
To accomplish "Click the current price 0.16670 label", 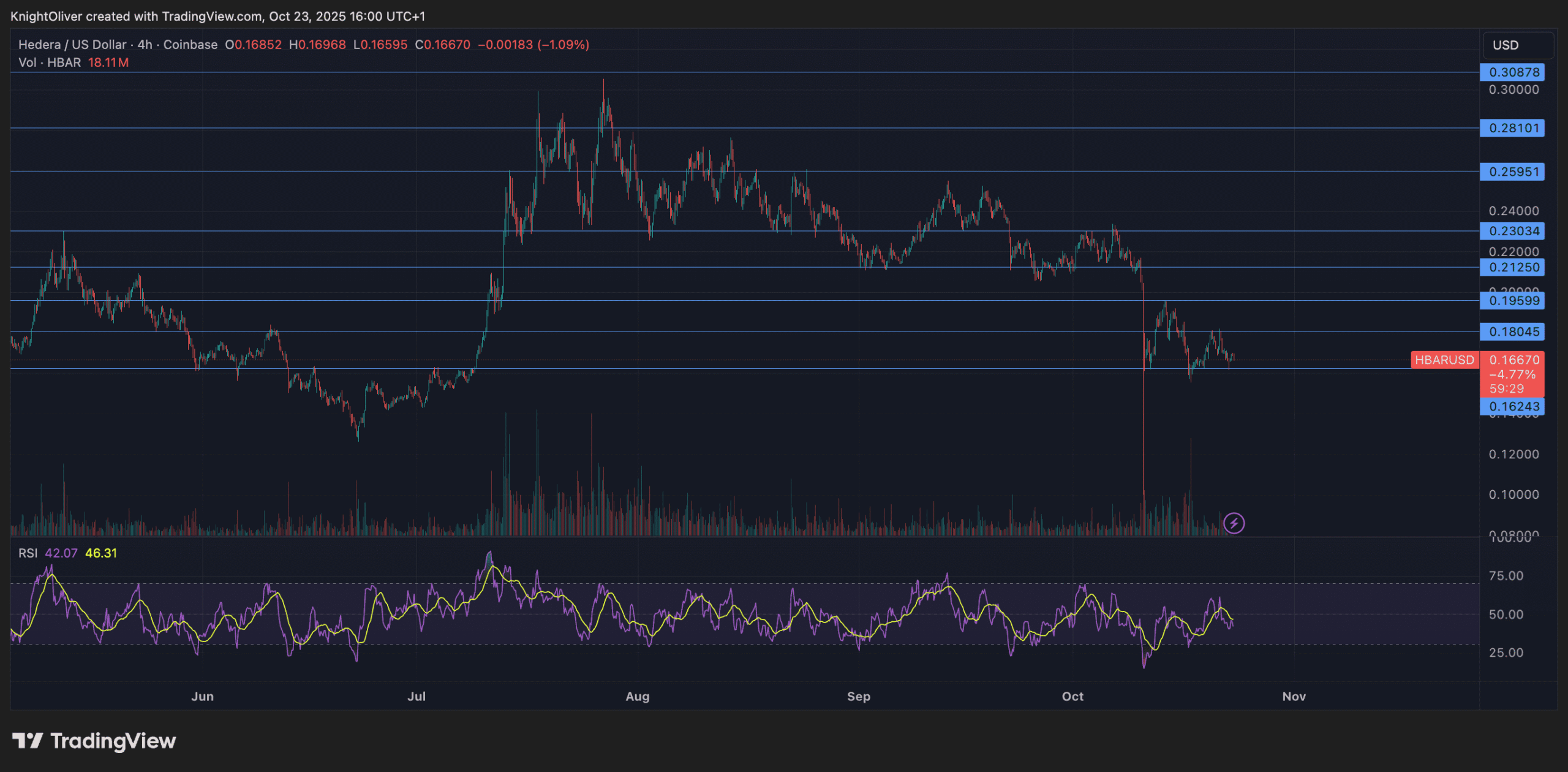I will (1513, 360).
